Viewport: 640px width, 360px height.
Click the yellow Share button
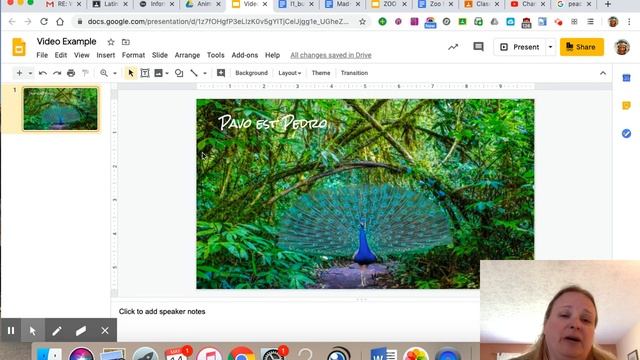click(582, 47)
